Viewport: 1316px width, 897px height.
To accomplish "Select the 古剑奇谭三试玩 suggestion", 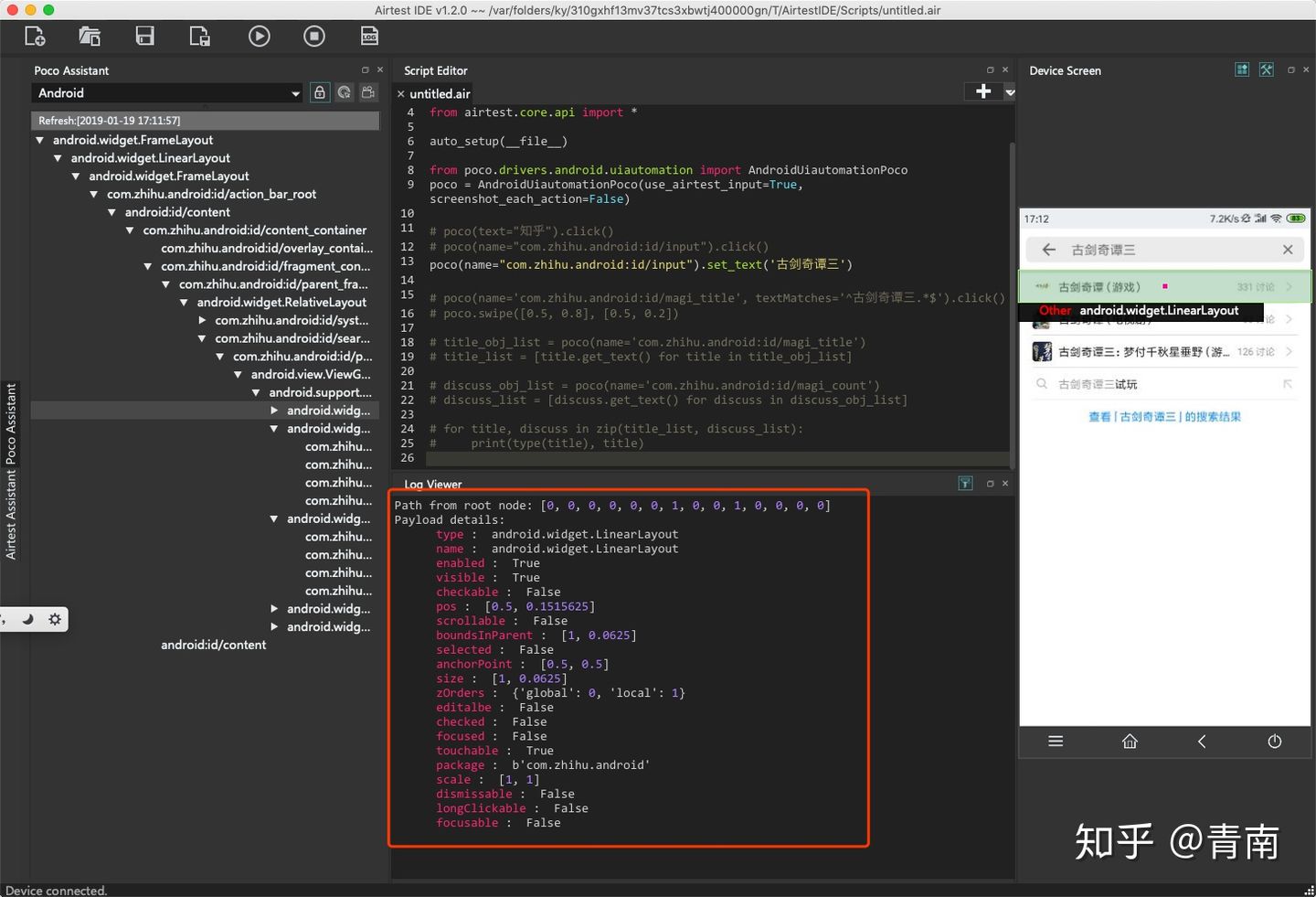I will [1165, 384].
